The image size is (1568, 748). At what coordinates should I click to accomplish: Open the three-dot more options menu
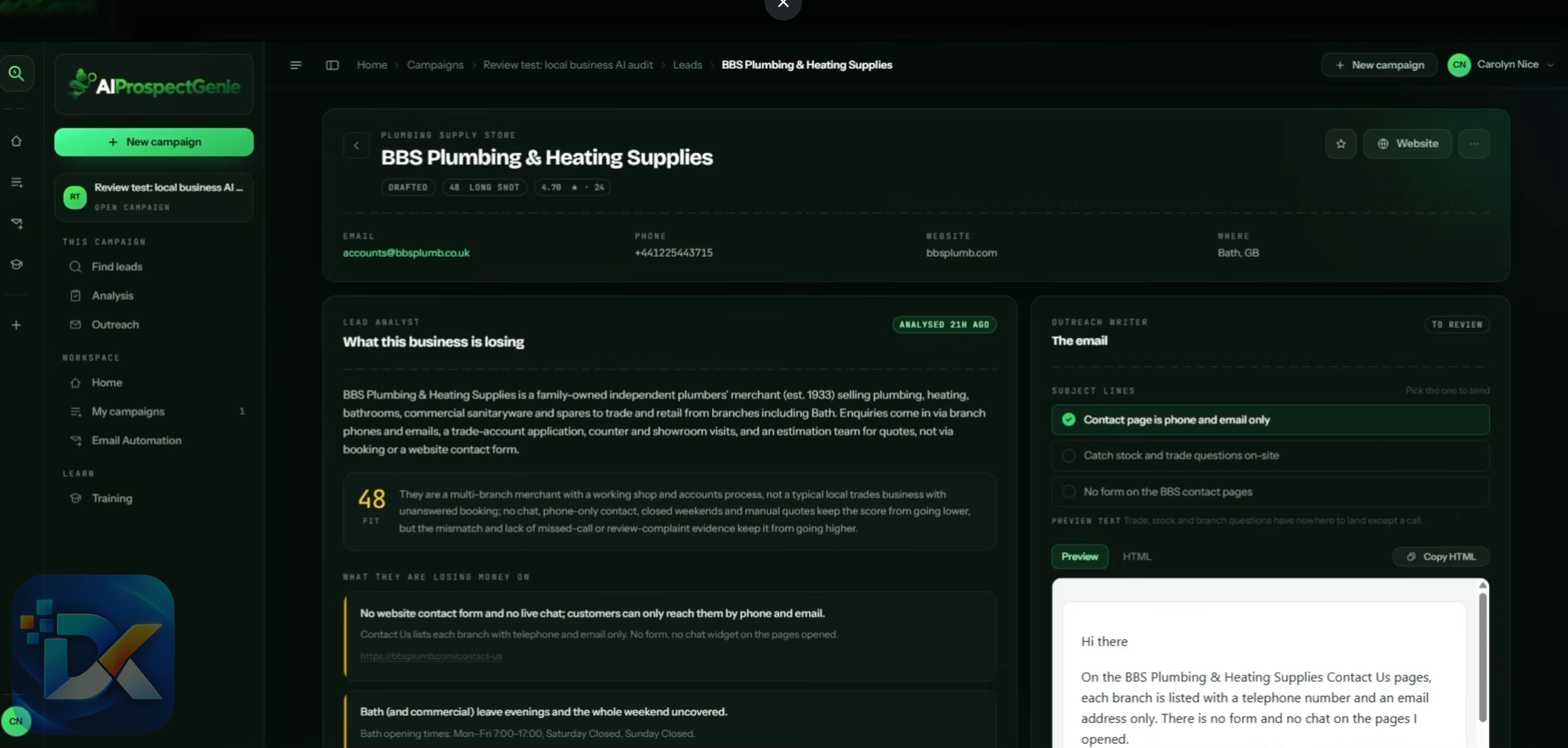pyautogui.click(x=1474, y=144)
